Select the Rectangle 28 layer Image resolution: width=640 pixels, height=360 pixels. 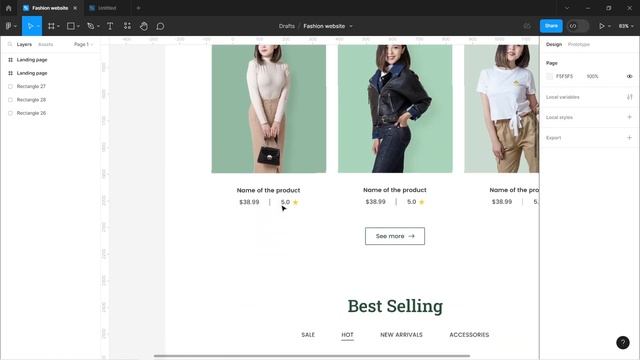[x=31, y=100]
